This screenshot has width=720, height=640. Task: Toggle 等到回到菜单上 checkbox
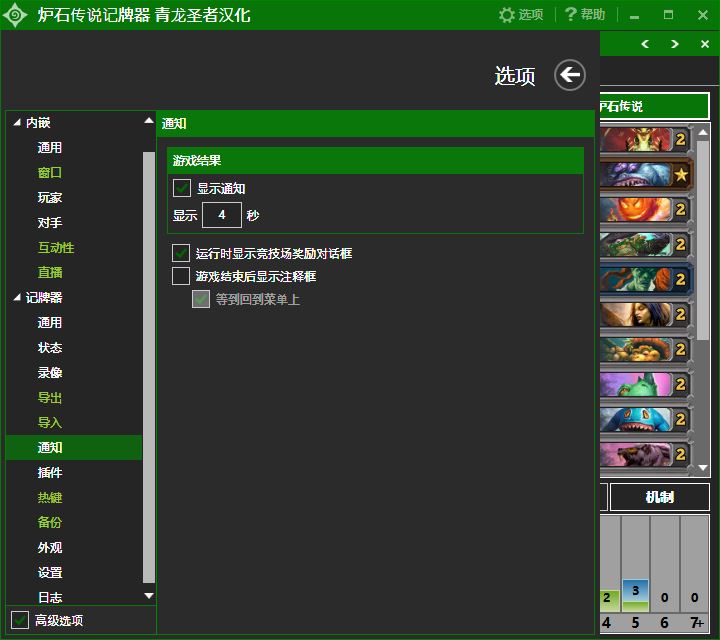(x=201, y=299)
